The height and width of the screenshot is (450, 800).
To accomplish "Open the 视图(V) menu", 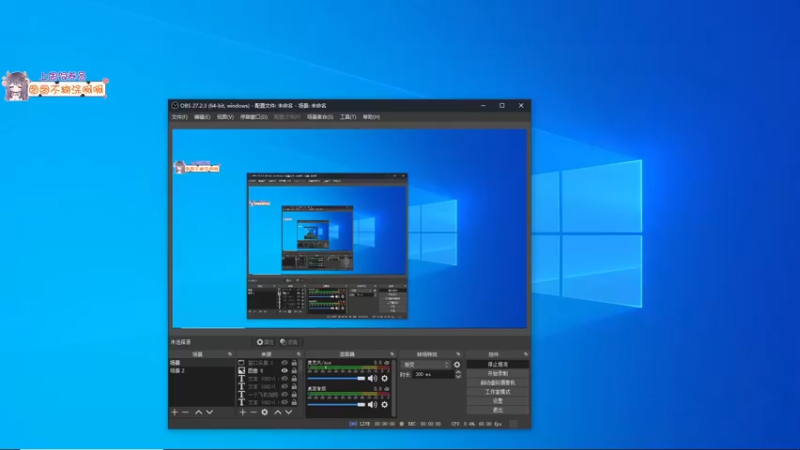I will click(x=225, y=117).
